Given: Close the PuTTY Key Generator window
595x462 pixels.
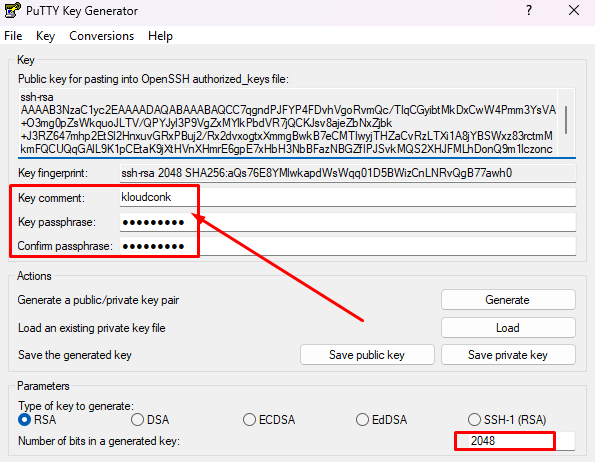Looking at the screenshot, I should pos(574,10).
